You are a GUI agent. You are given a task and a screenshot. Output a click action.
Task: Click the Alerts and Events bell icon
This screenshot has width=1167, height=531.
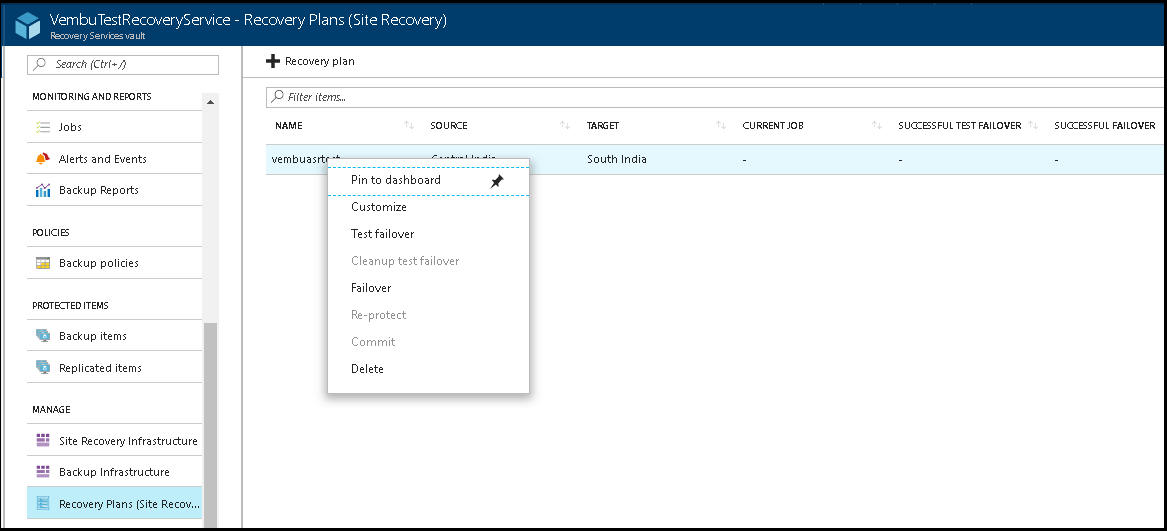point(42,159)
